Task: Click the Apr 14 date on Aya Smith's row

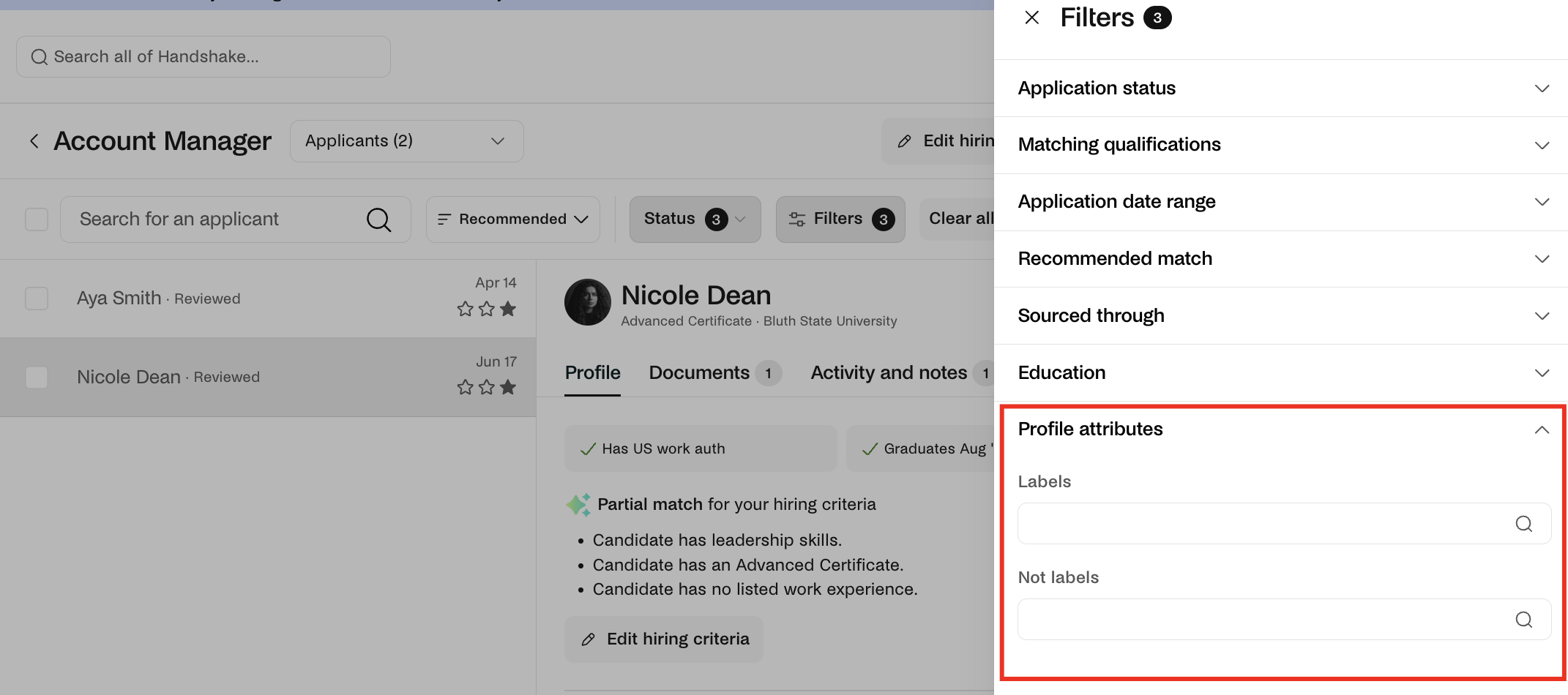Action: click(496, 282)
